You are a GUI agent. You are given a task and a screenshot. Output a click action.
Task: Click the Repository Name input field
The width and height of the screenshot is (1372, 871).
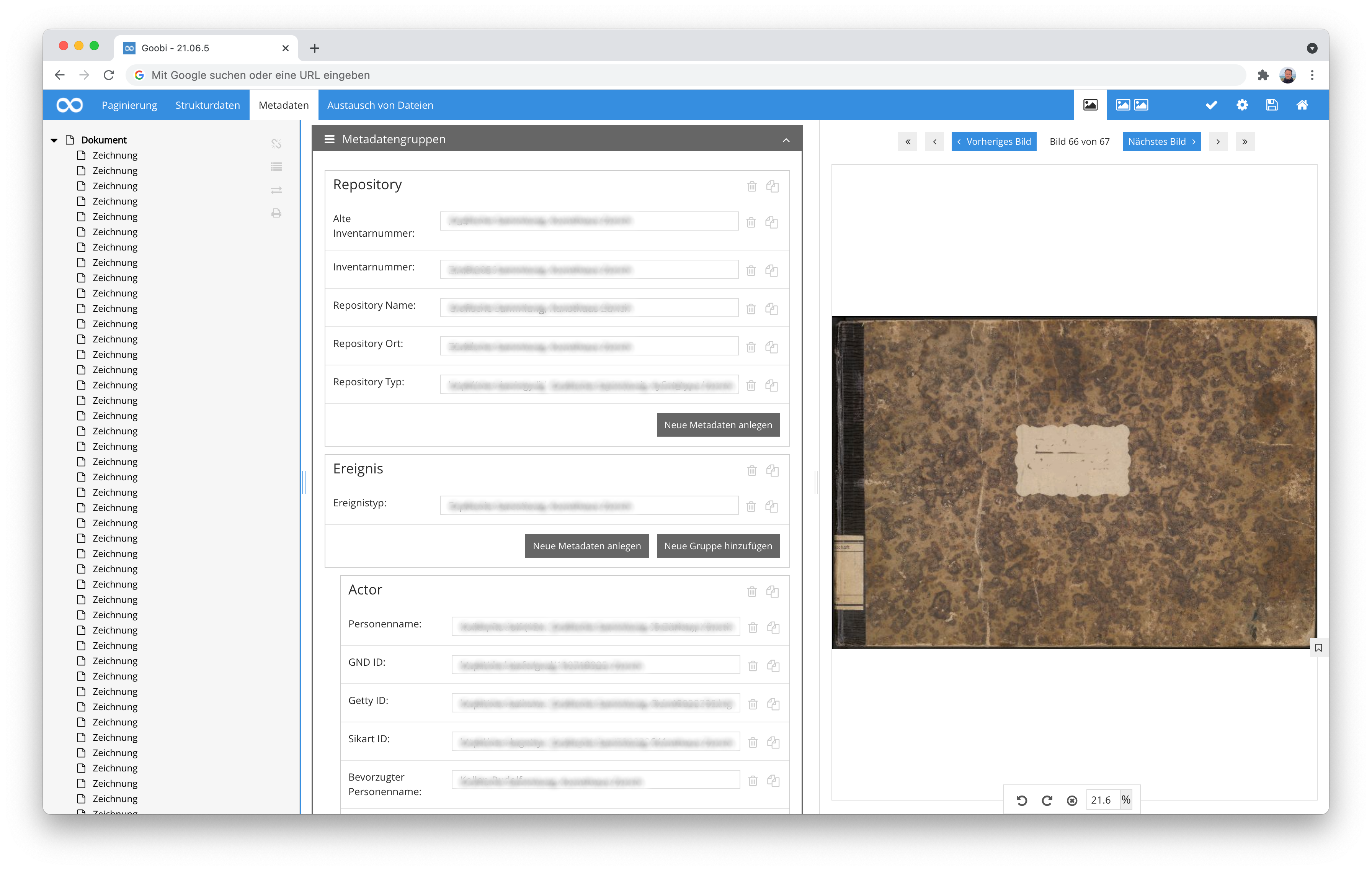pyautogui.click(x=589, y=308)
